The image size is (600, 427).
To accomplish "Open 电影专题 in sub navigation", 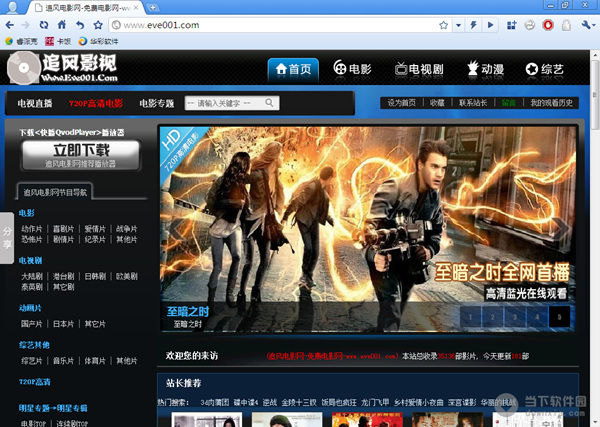I will click(x=157, y=103).
